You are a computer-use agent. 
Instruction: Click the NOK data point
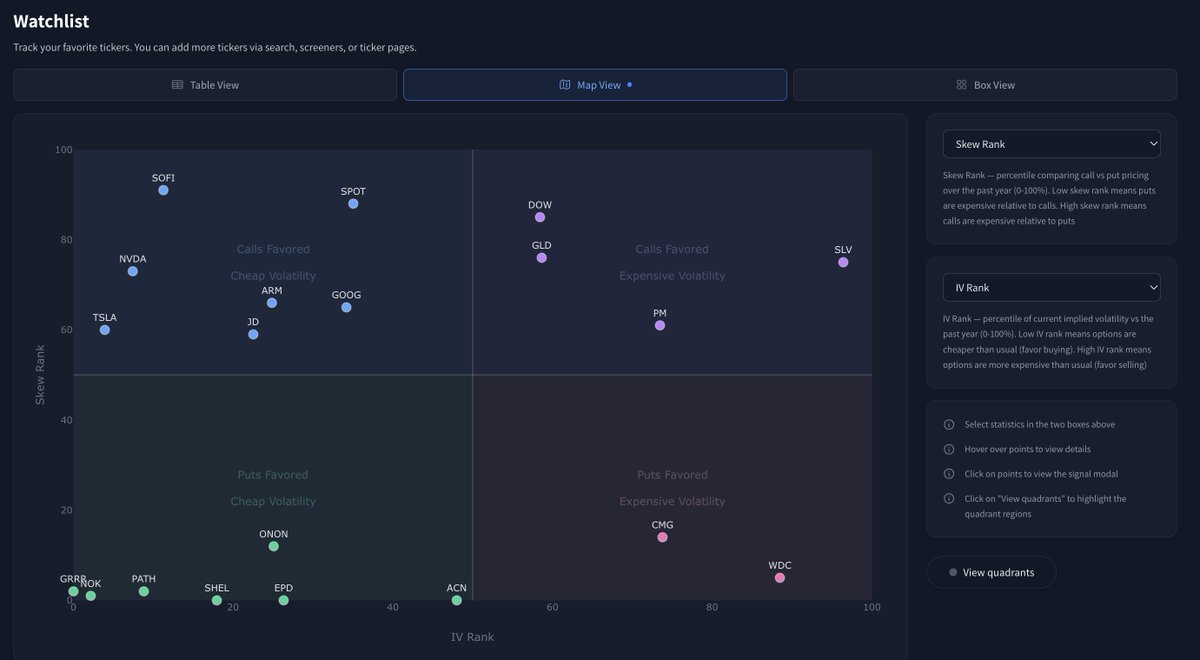point(90,596)
